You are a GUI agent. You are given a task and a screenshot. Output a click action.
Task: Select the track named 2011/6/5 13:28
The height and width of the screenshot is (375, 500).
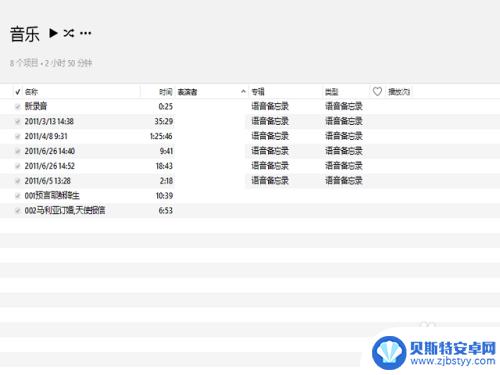[x=48, y=181]
